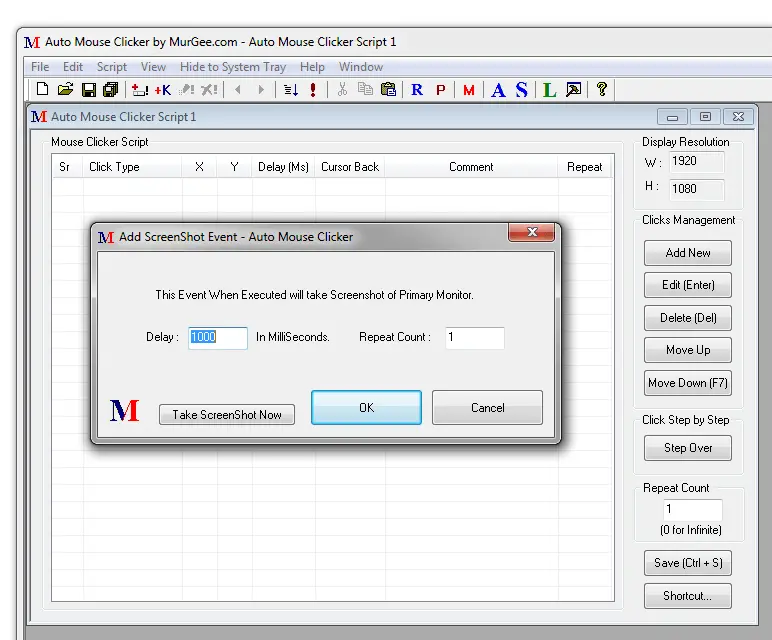Cancel the Add ScreenShot Event dialog
This screenshot has height=640, width=772.
pyautogui.click(x=488, y=407)
